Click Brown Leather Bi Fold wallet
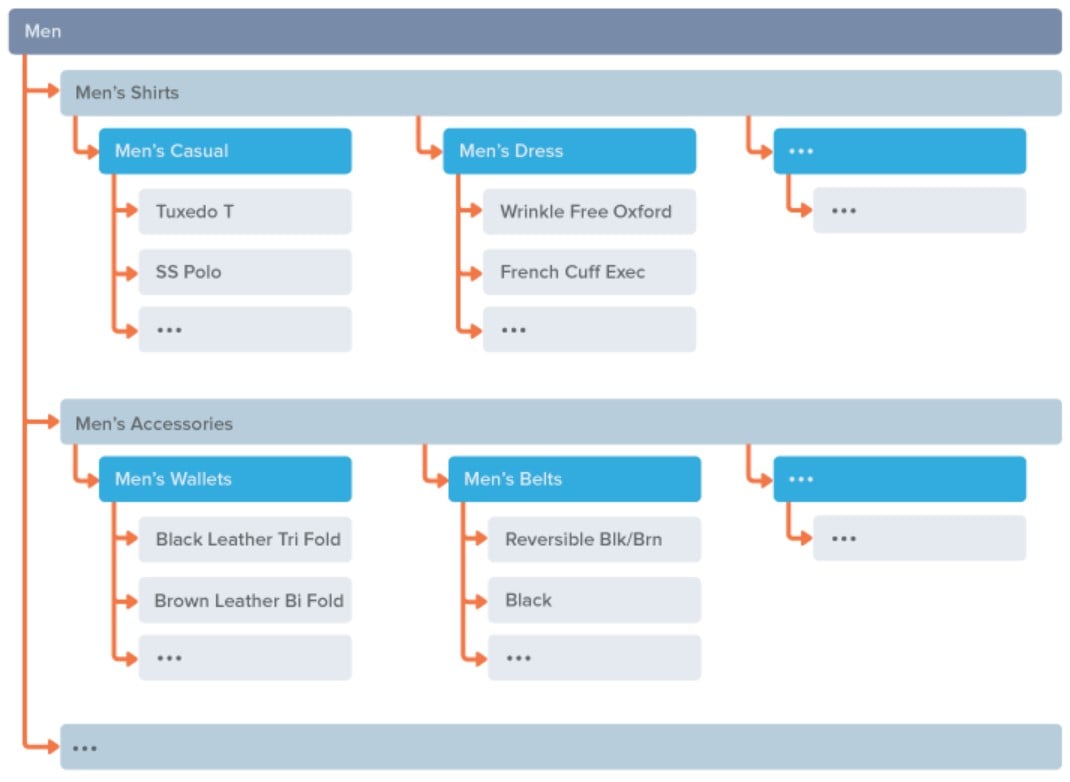 pyautogui.click(x=245, y=600)
